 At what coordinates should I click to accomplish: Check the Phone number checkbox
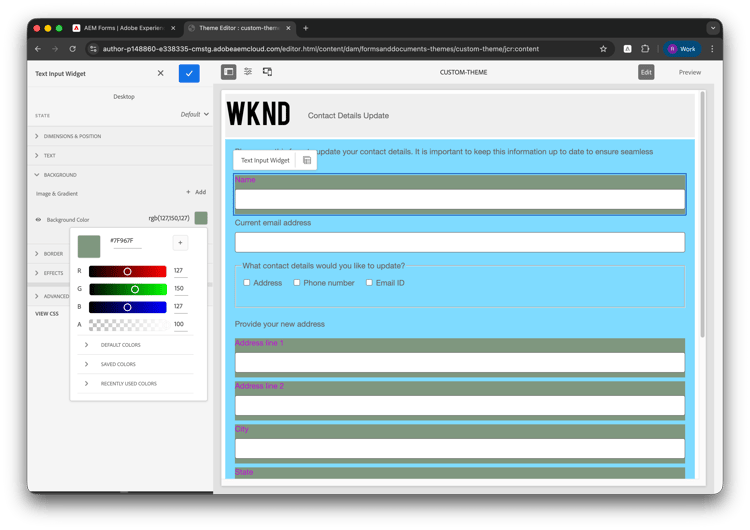coord(297,283)
